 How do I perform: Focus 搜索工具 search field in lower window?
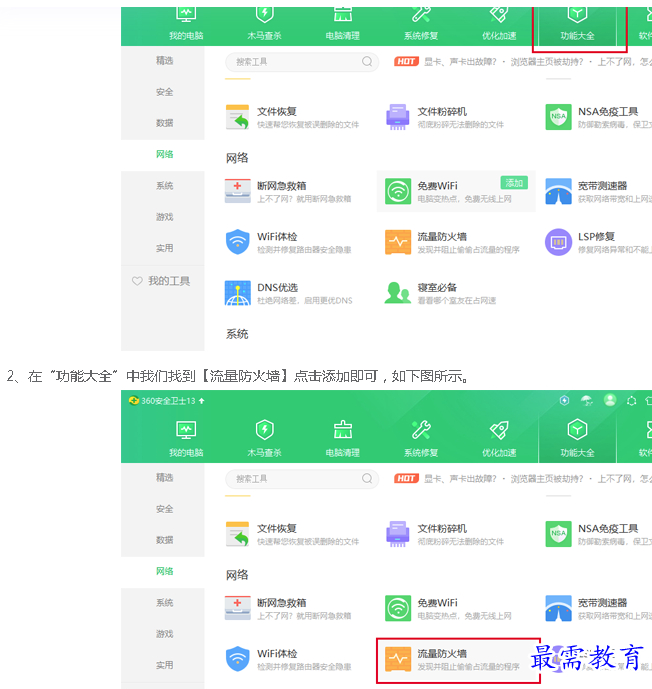click(x=302, y=479)
